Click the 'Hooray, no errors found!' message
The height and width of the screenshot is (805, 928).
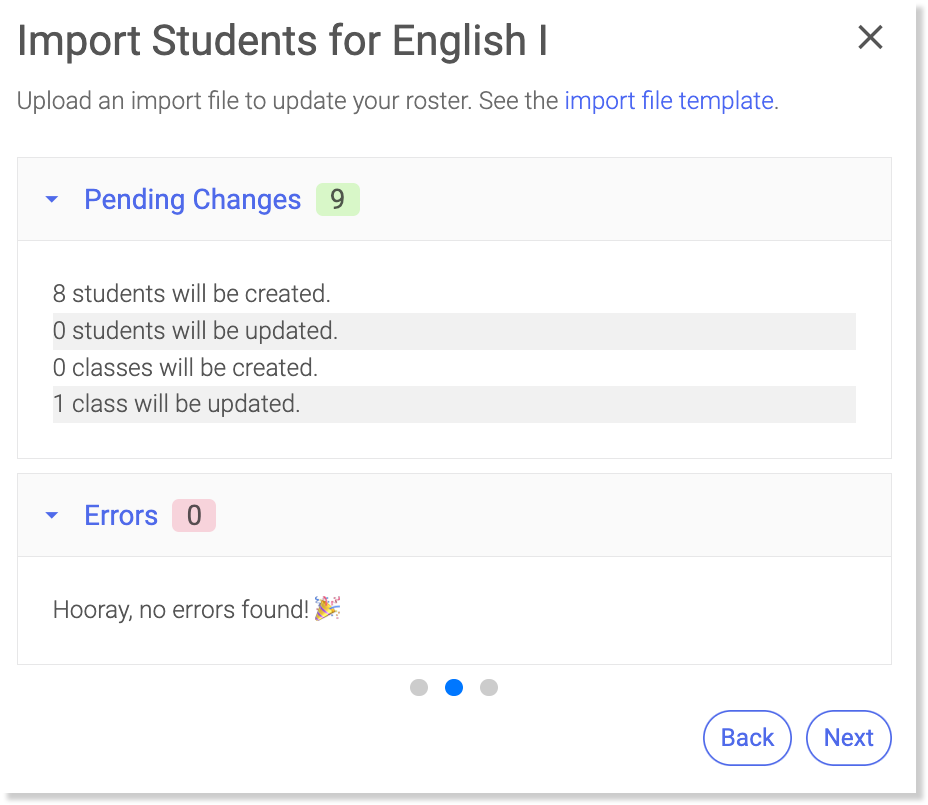(181, 609)
